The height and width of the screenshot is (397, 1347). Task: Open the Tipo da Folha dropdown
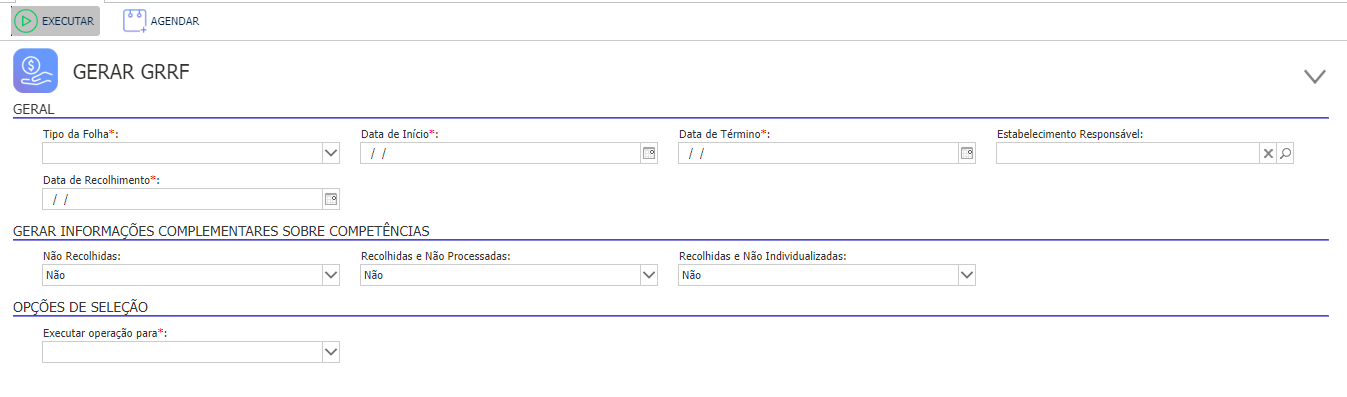(331, 153)
